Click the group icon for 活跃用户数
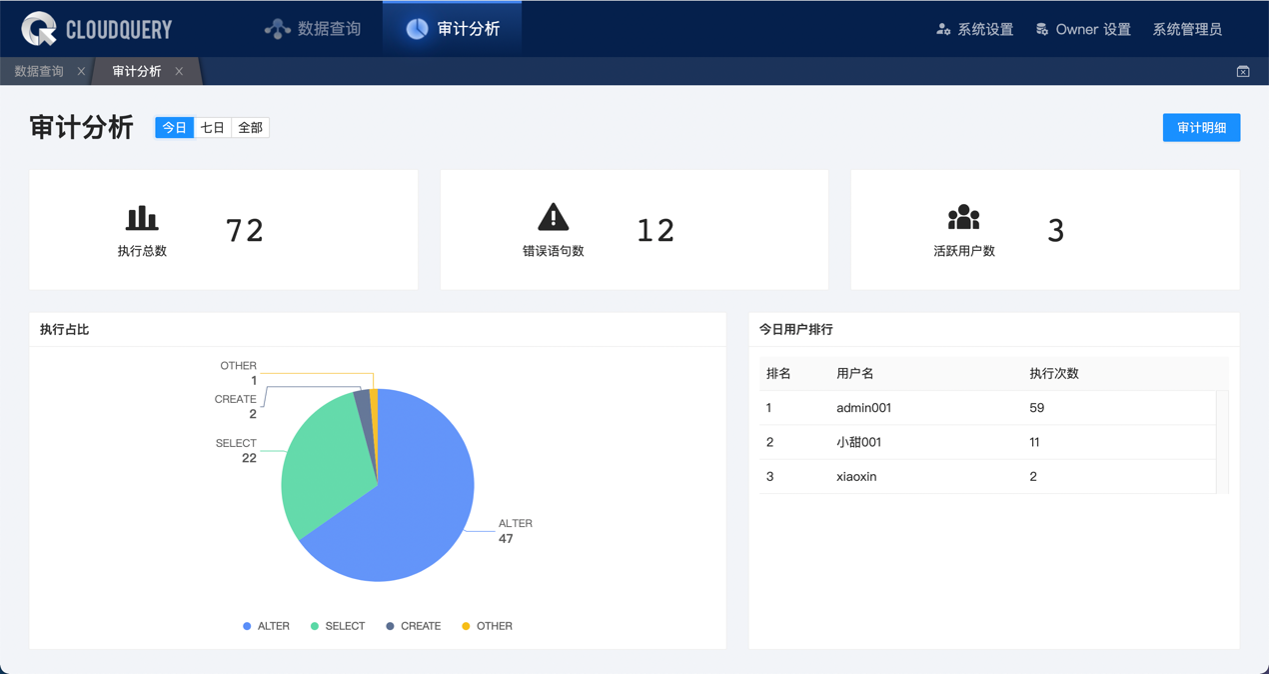Viewport: 1274px width, 678px height. (x=964, y=217)
